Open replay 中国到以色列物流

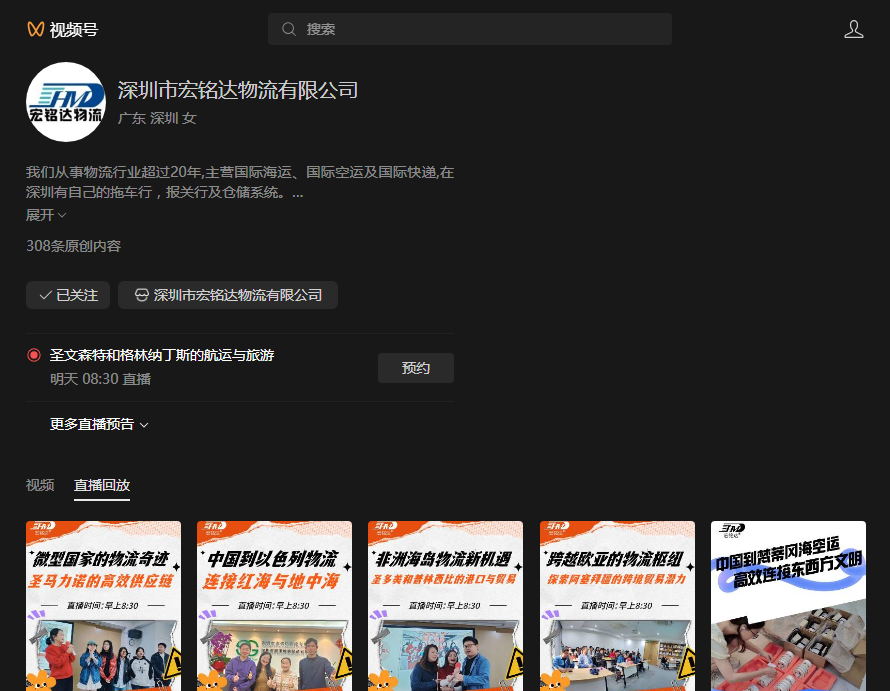pos(274,606)
